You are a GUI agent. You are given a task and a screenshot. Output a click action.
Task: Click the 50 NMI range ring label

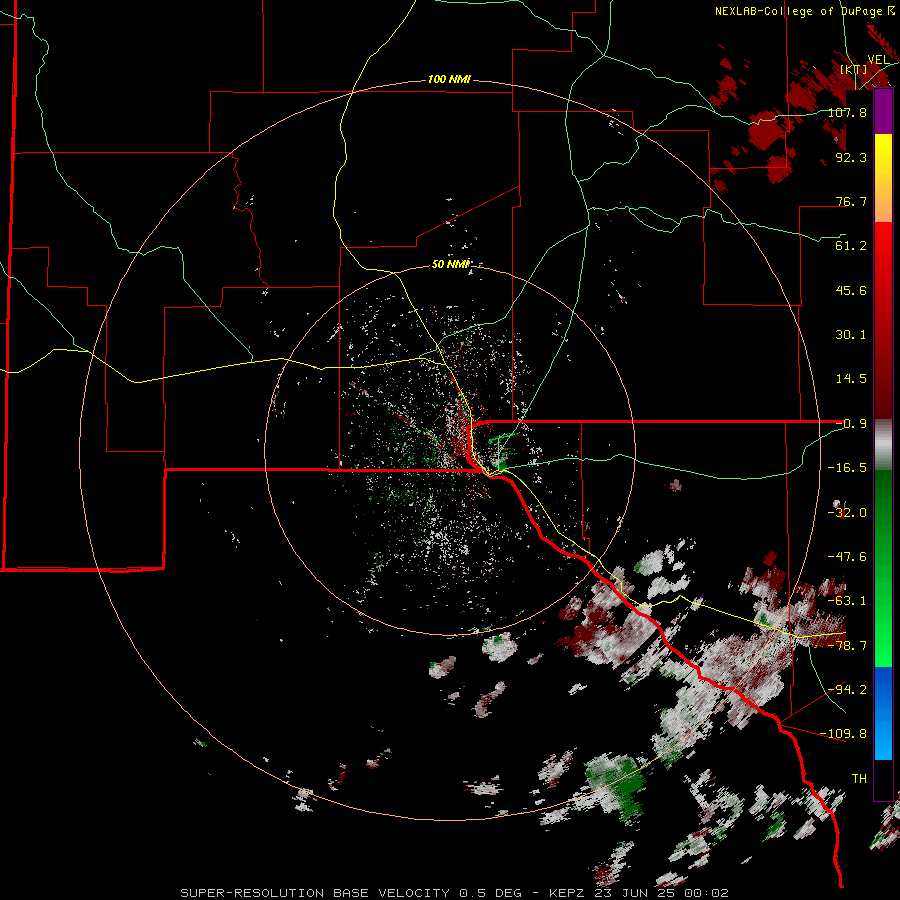451,264
